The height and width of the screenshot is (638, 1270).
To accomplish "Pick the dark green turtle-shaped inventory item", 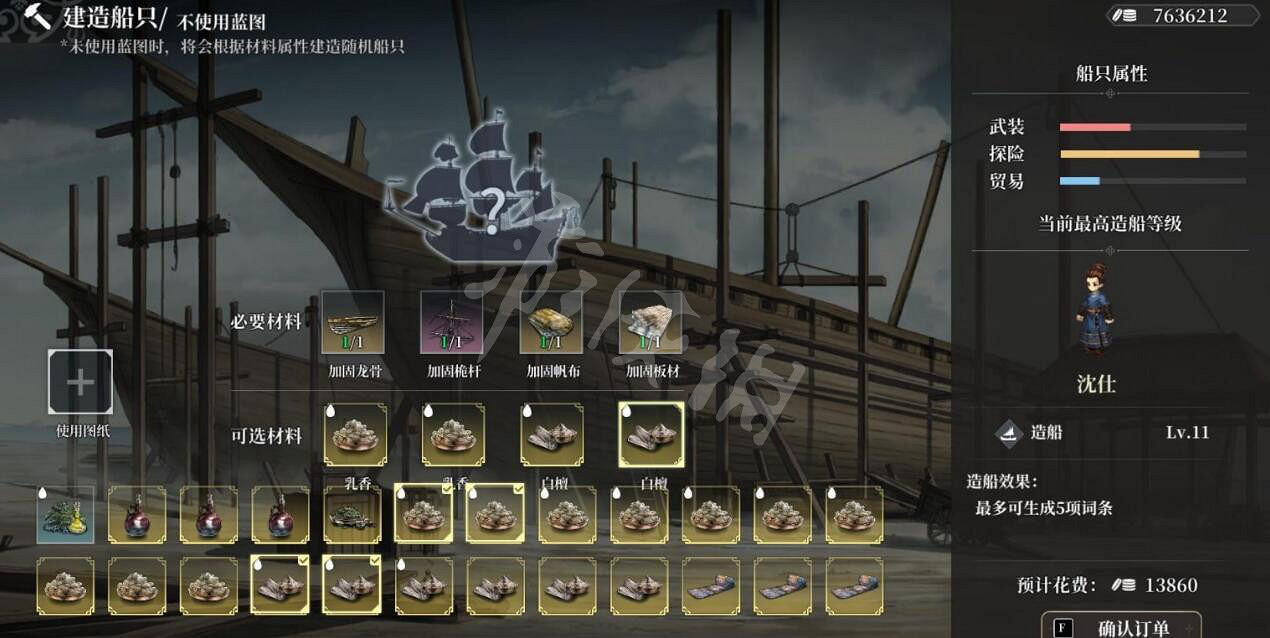I will [353, 515].
